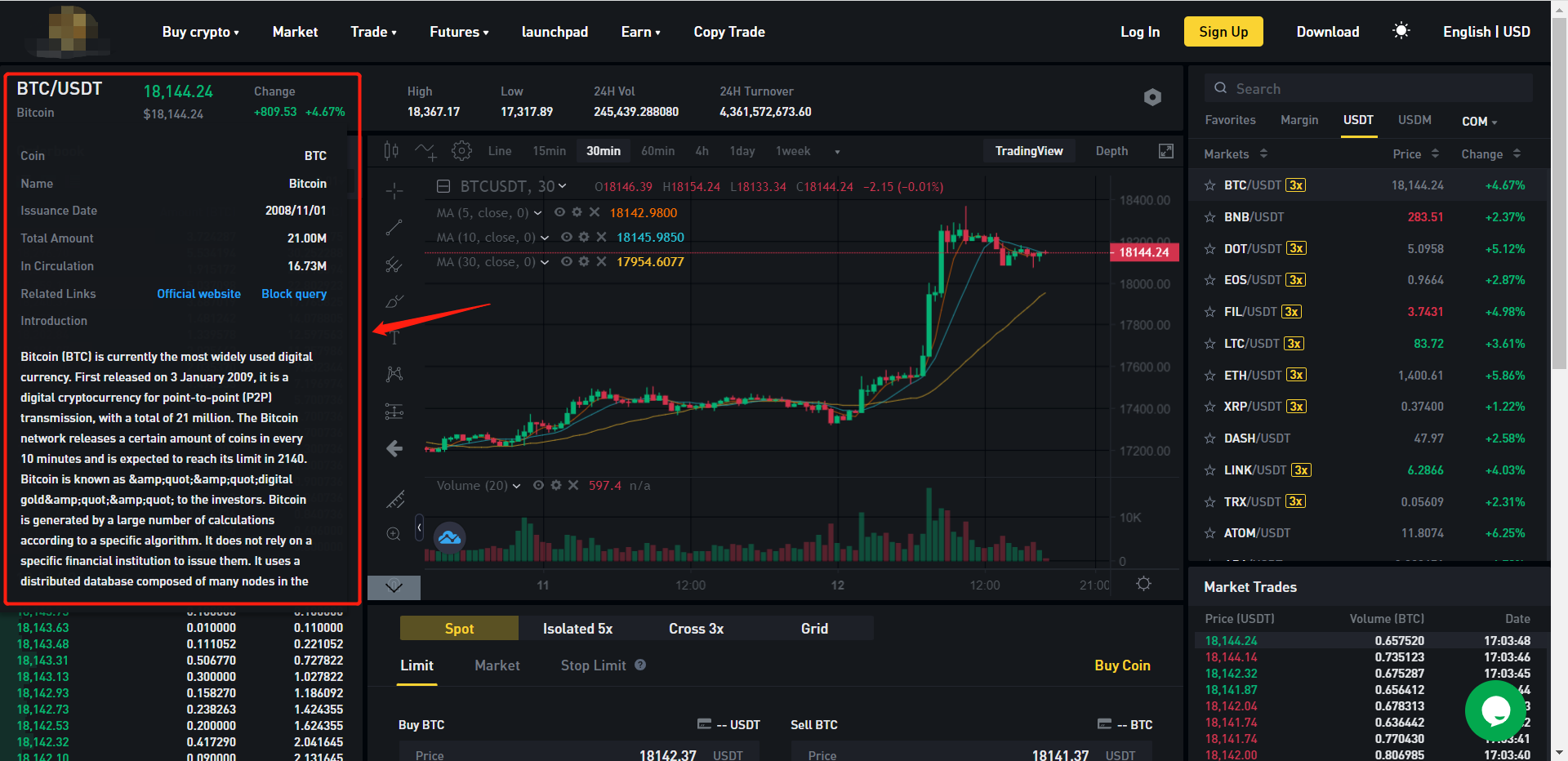Select the trend line drawing tool

(394, 228)
